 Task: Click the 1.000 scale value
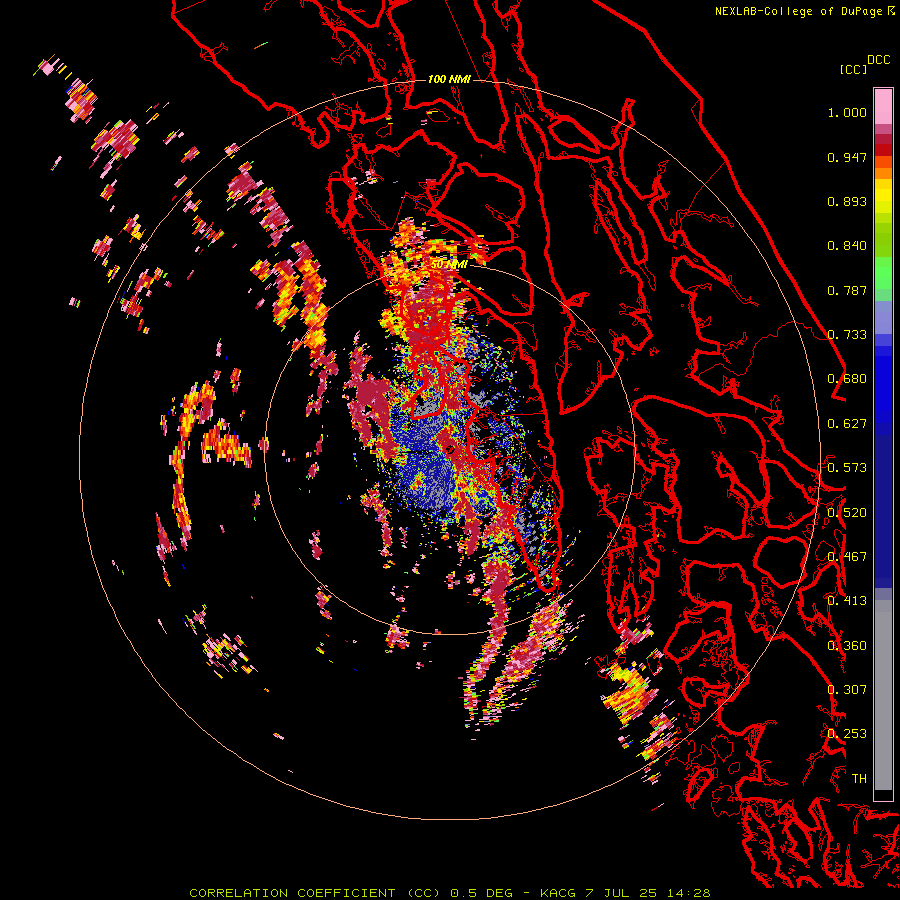click(847, 112)
